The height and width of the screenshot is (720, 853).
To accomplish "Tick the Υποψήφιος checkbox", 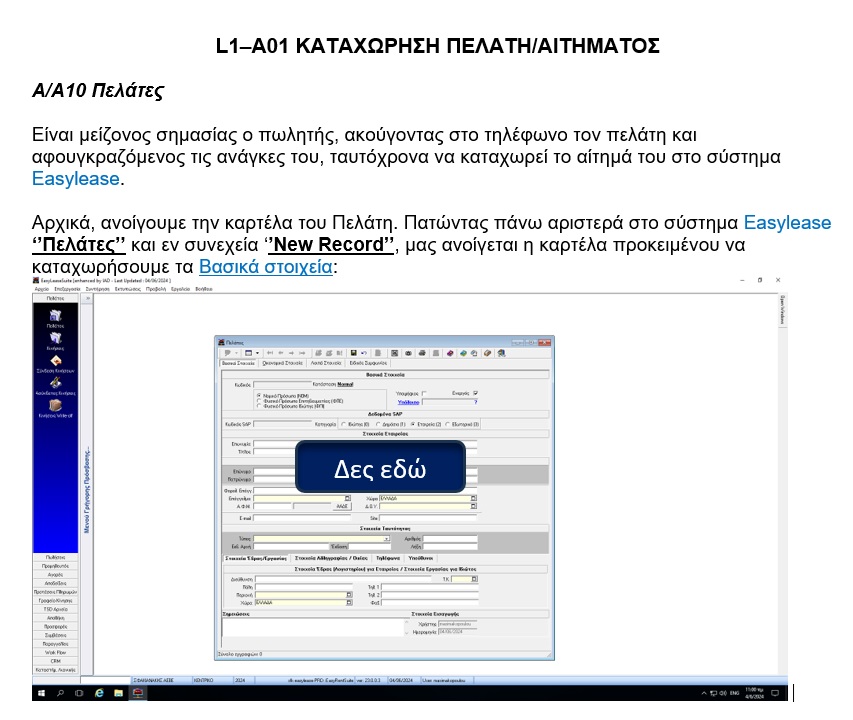I will click(x=424, y=393).
